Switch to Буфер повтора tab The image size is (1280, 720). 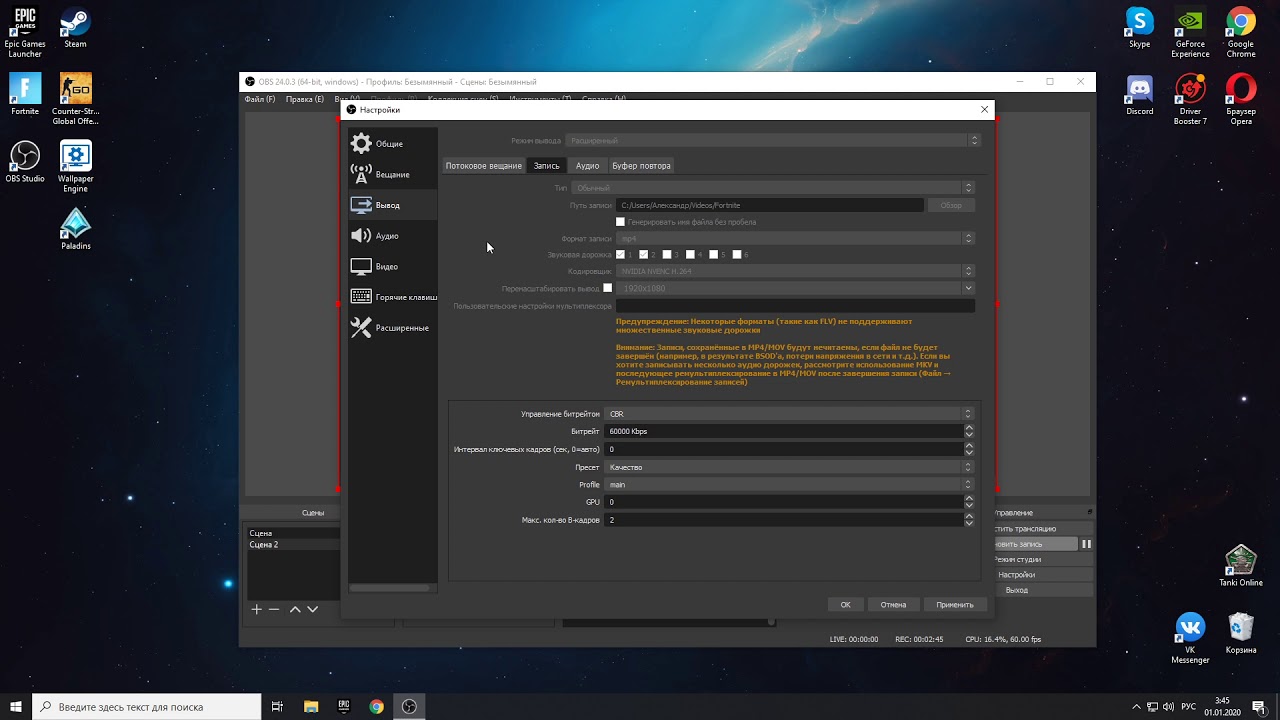point(641,165)
